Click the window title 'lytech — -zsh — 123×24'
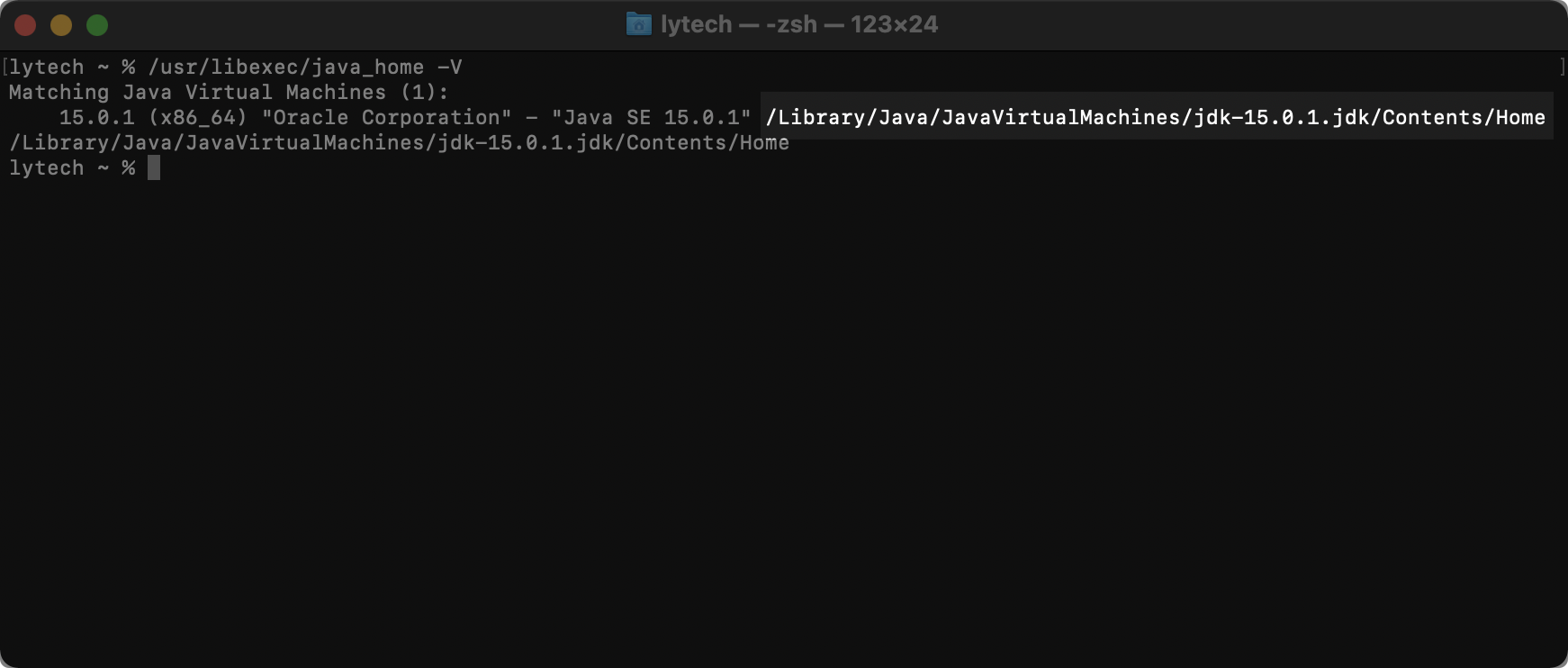Screen dimensions: 1568x668 (798, 24)
